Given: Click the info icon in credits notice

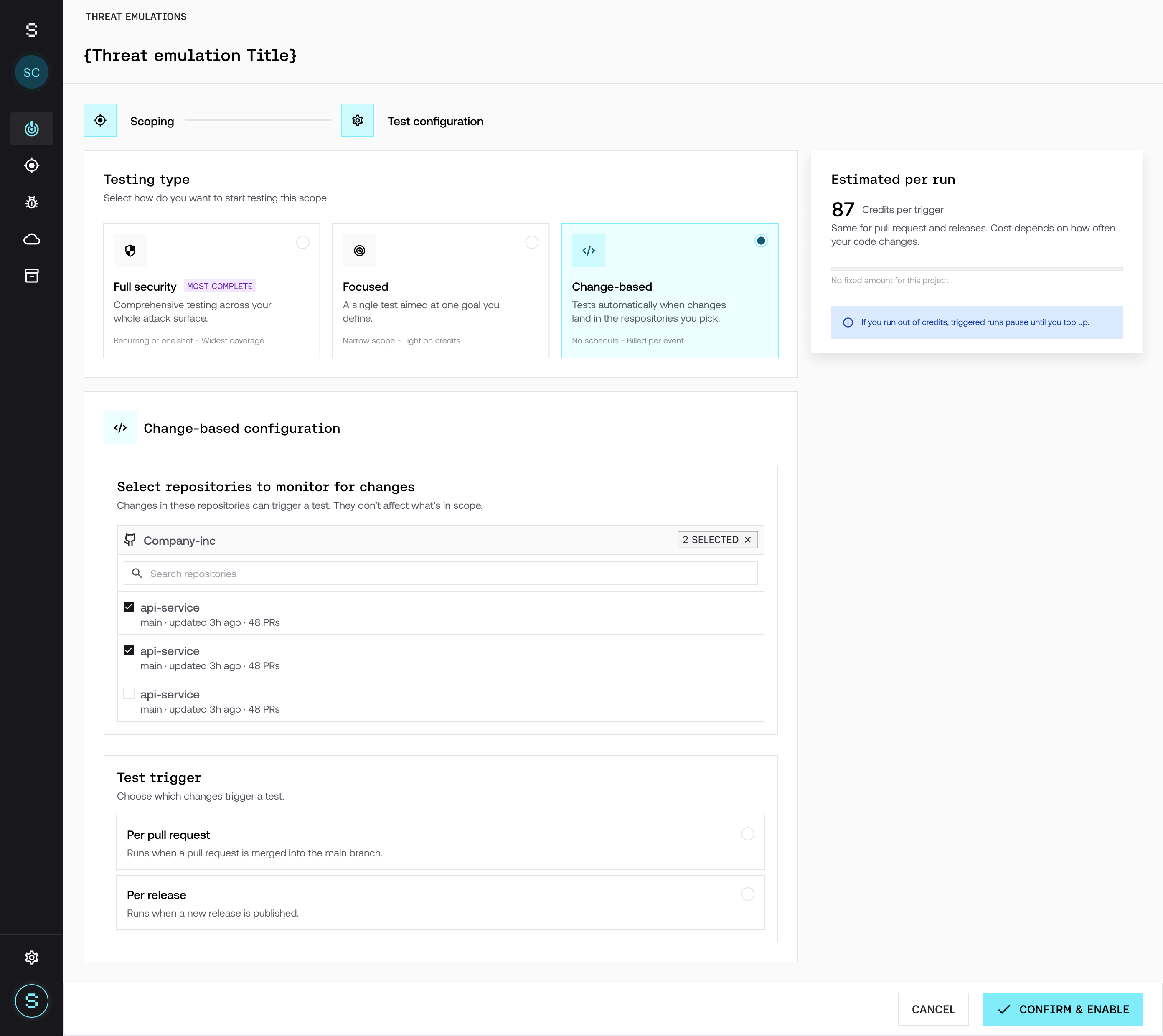Looking at the screenshot, I should pyautogui.click(x=848, y=322).
